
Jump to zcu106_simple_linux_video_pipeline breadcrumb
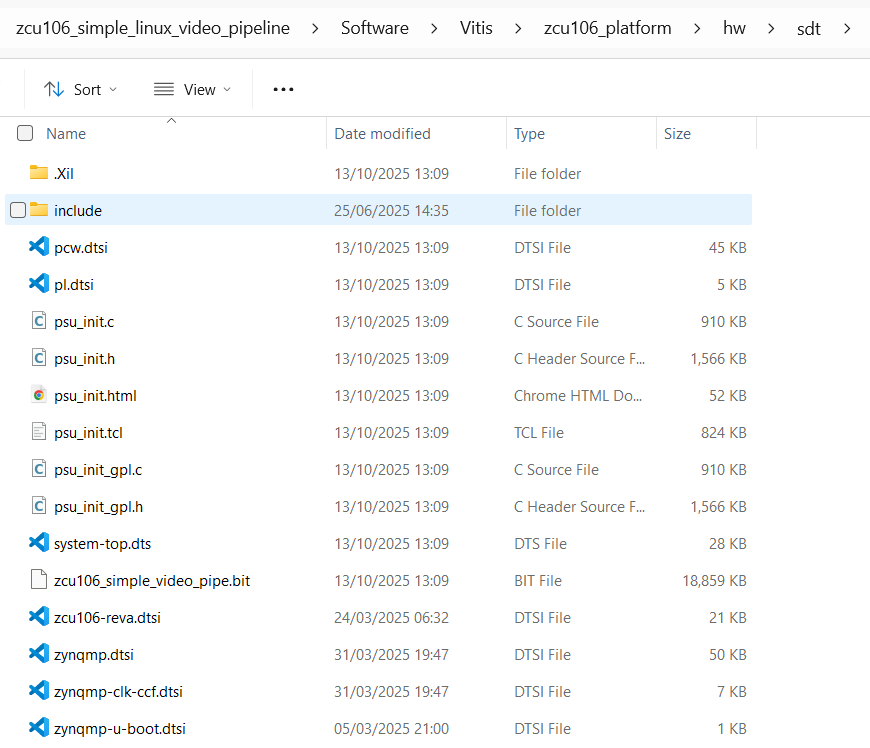point(153,28)
